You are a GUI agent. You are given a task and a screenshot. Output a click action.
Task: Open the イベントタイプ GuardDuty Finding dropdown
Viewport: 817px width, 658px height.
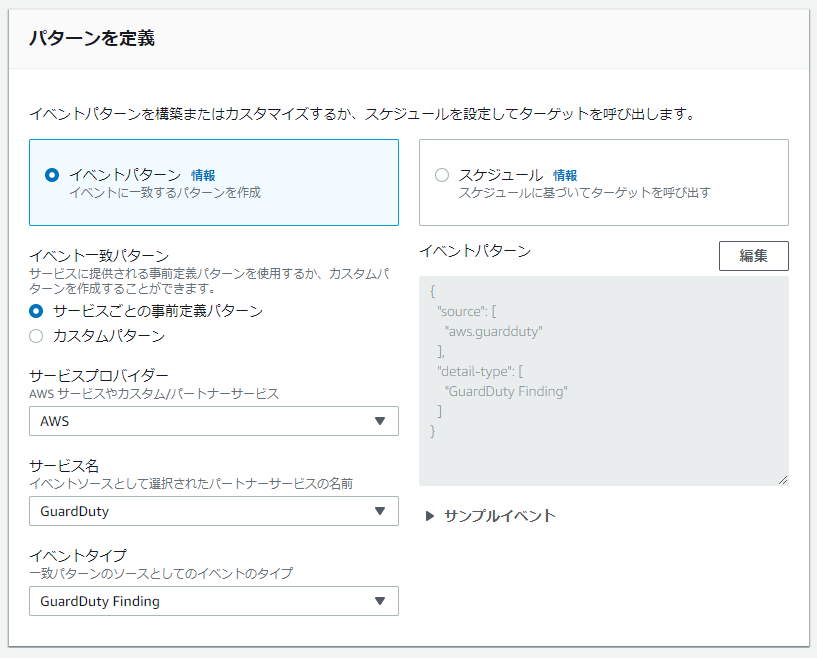pos(213,601)
